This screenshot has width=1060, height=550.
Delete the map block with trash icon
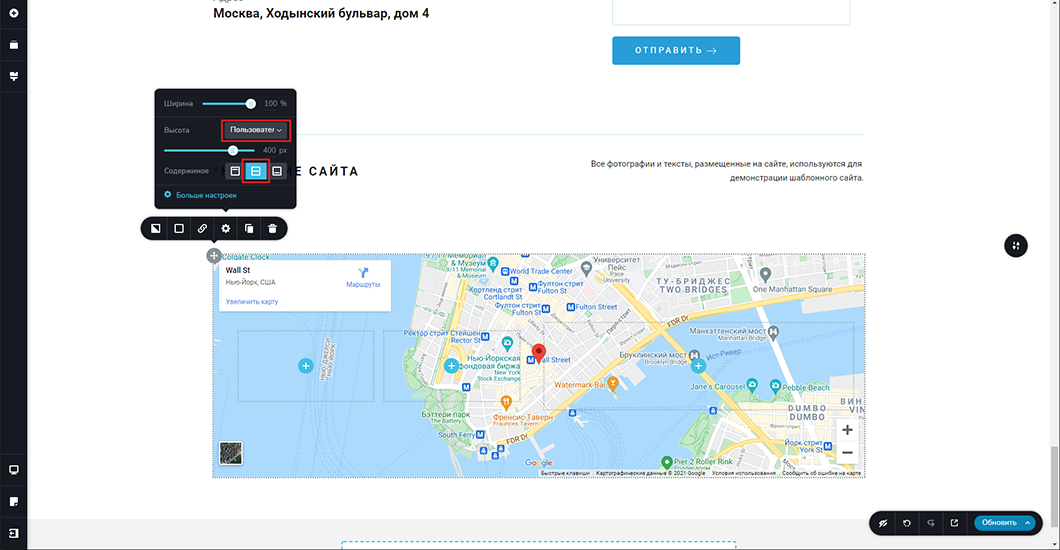tap(272, 228)
